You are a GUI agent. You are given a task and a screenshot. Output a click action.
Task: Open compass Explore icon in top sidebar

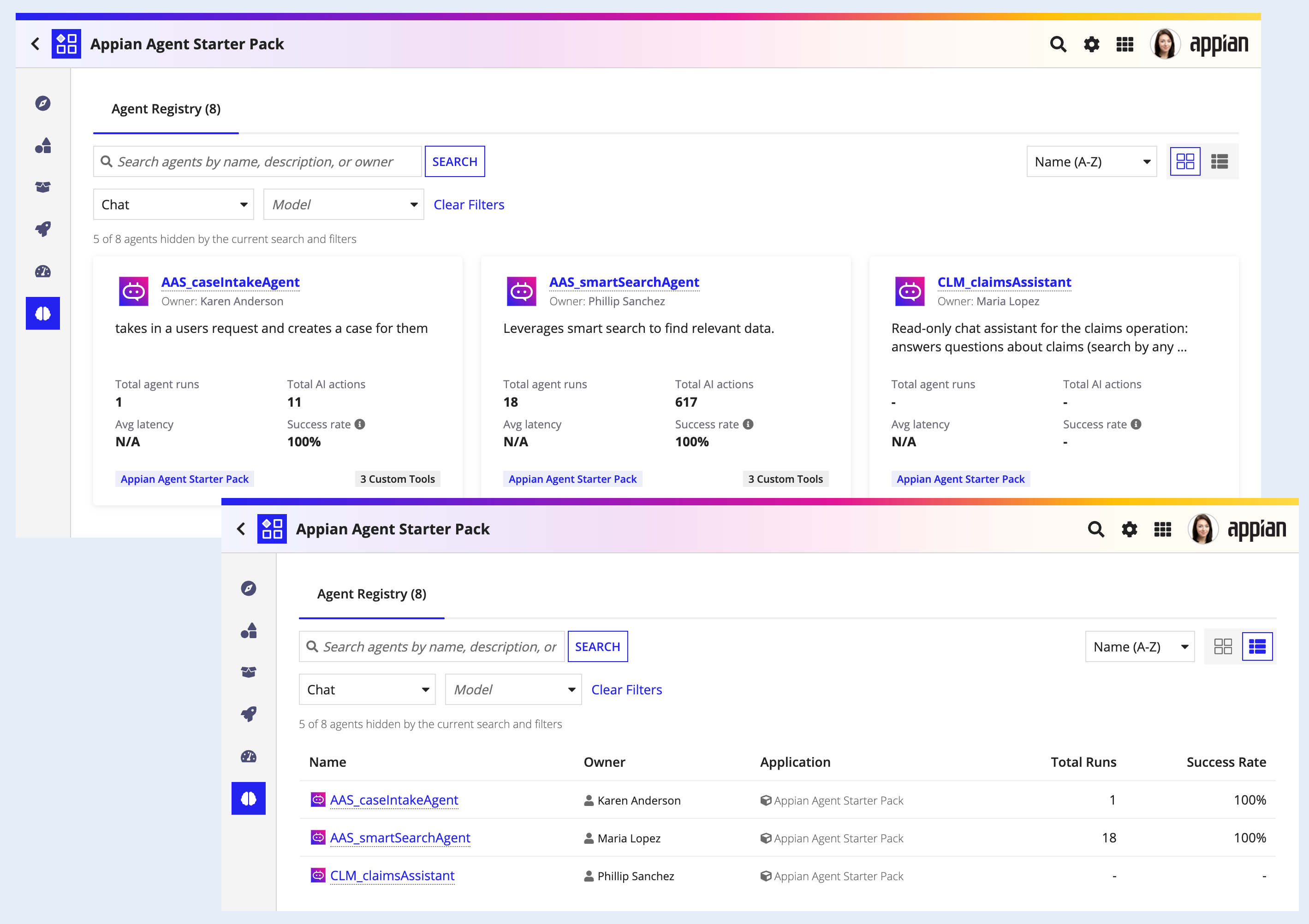43,103
